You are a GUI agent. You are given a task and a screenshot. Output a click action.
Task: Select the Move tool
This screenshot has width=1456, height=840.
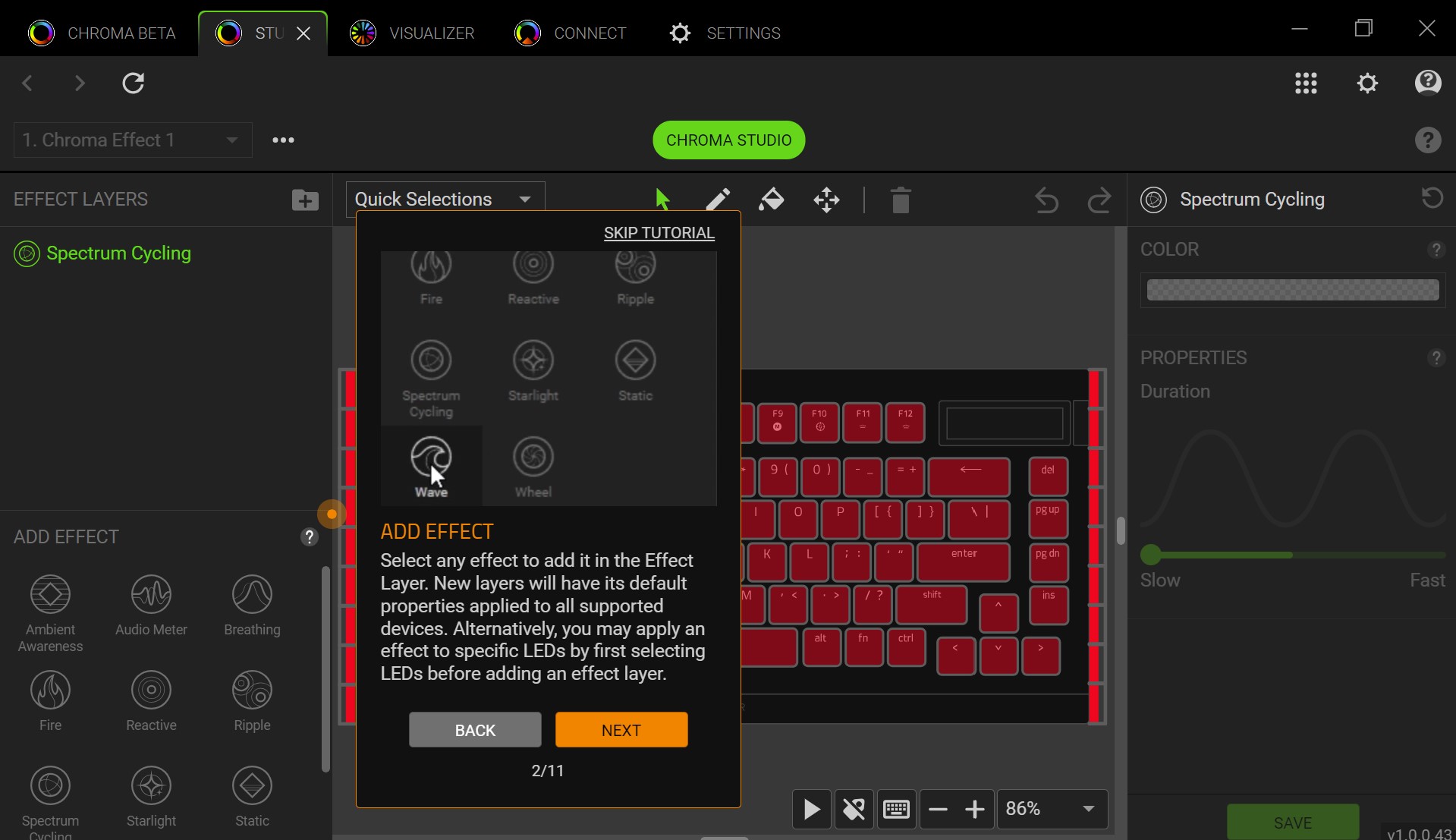point(826,200)
